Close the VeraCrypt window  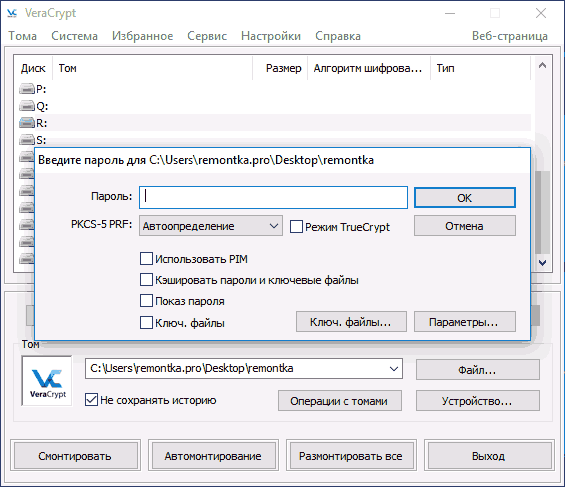pyautogui.click(x=541, y=13)
